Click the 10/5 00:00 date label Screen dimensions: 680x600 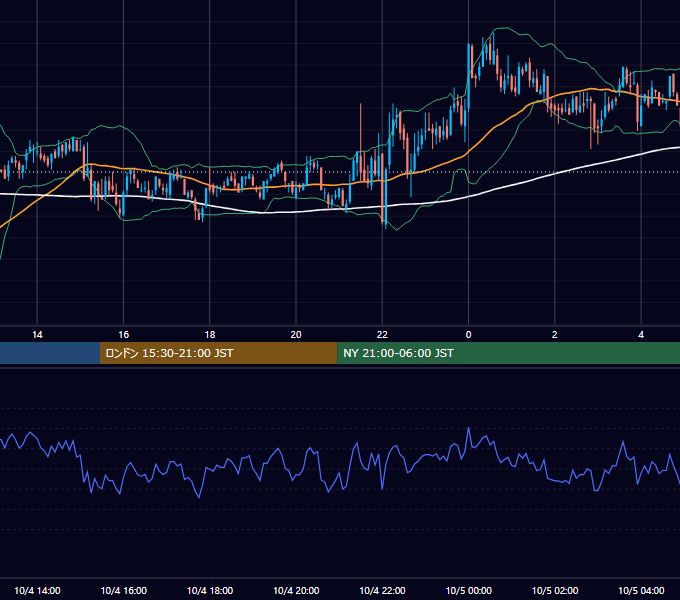point(469,590)
